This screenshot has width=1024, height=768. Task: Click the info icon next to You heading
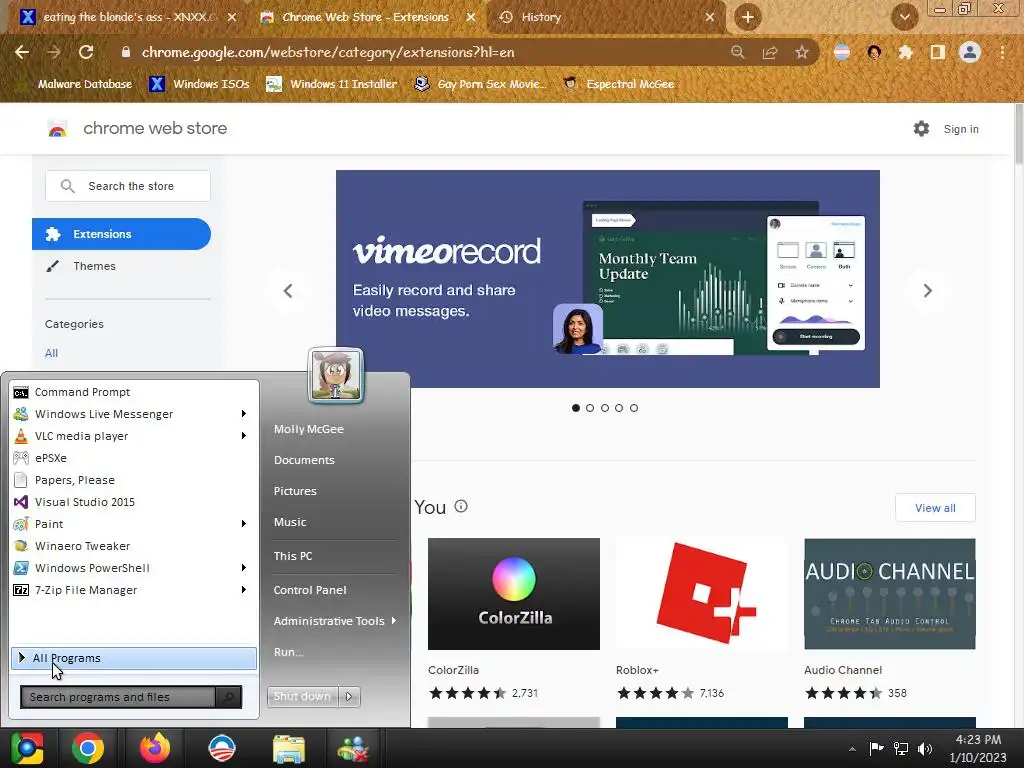pos(461,506)
